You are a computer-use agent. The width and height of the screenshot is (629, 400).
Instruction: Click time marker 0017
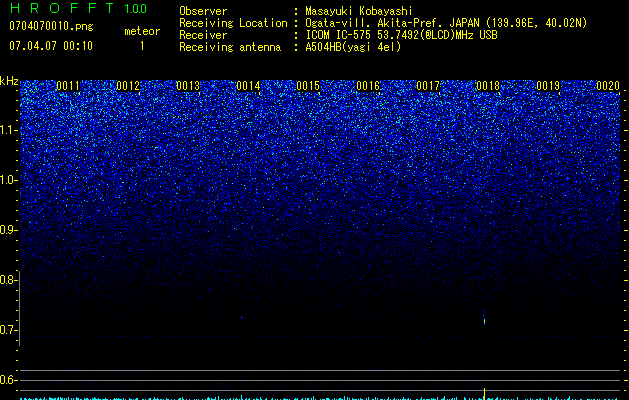428,86
